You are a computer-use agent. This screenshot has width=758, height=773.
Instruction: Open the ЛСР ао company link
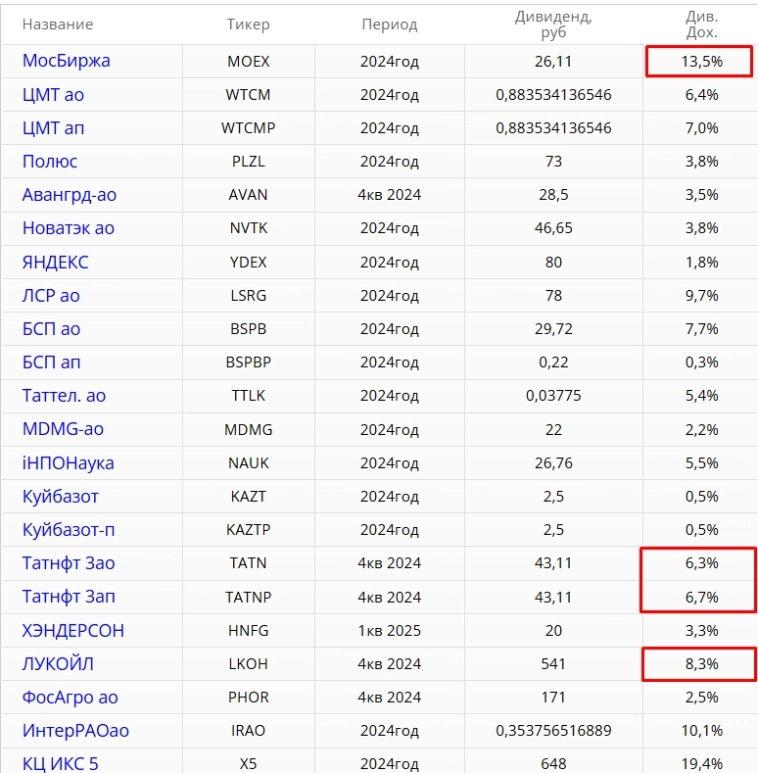[x=51, y=295]
